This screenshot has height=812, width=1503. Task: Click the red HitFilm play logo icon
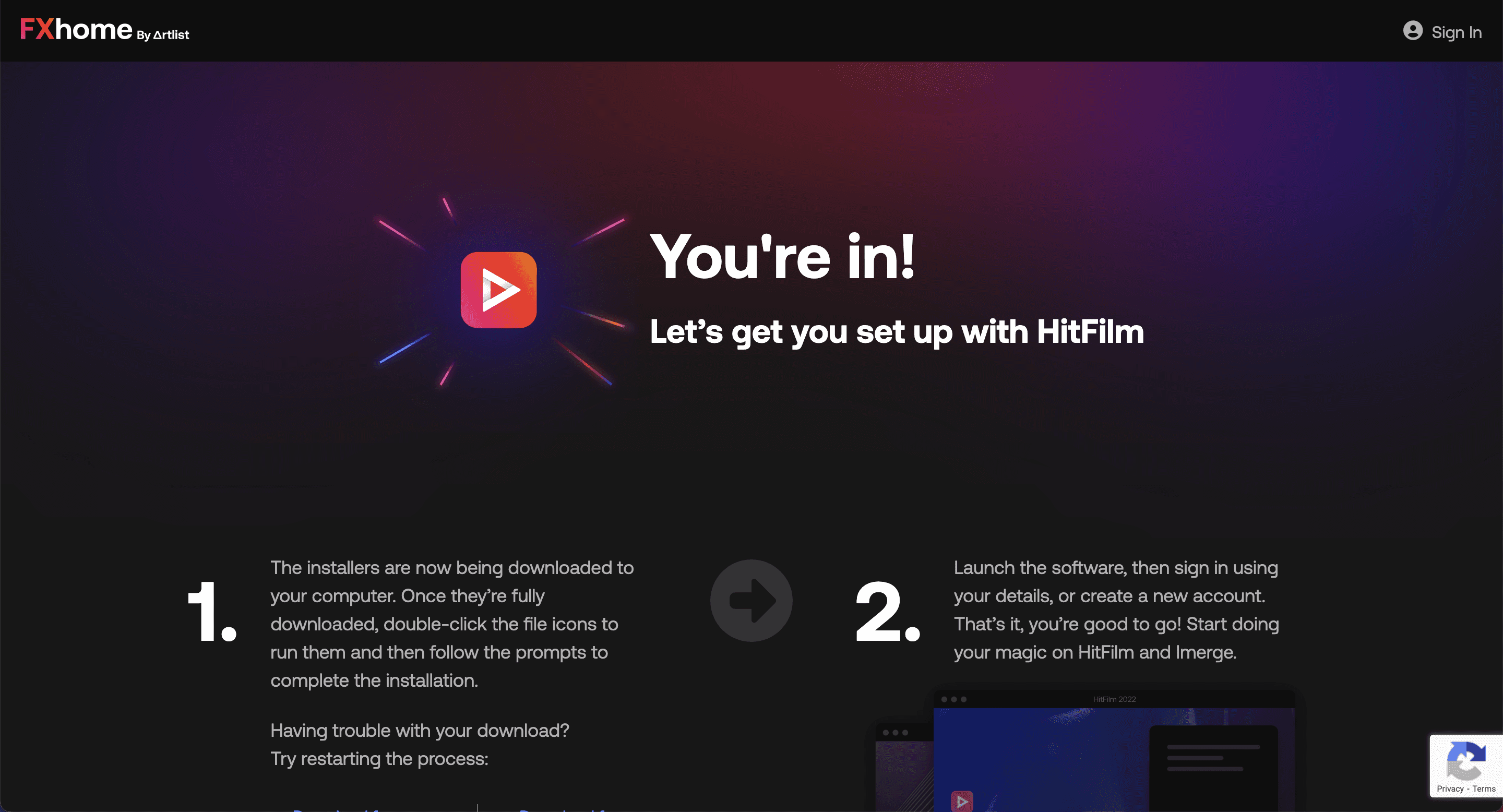tap(498, 290)
